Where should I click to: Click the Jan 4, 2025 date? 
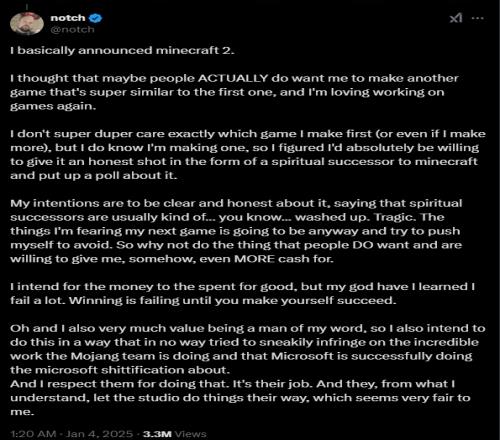(99, 434)
